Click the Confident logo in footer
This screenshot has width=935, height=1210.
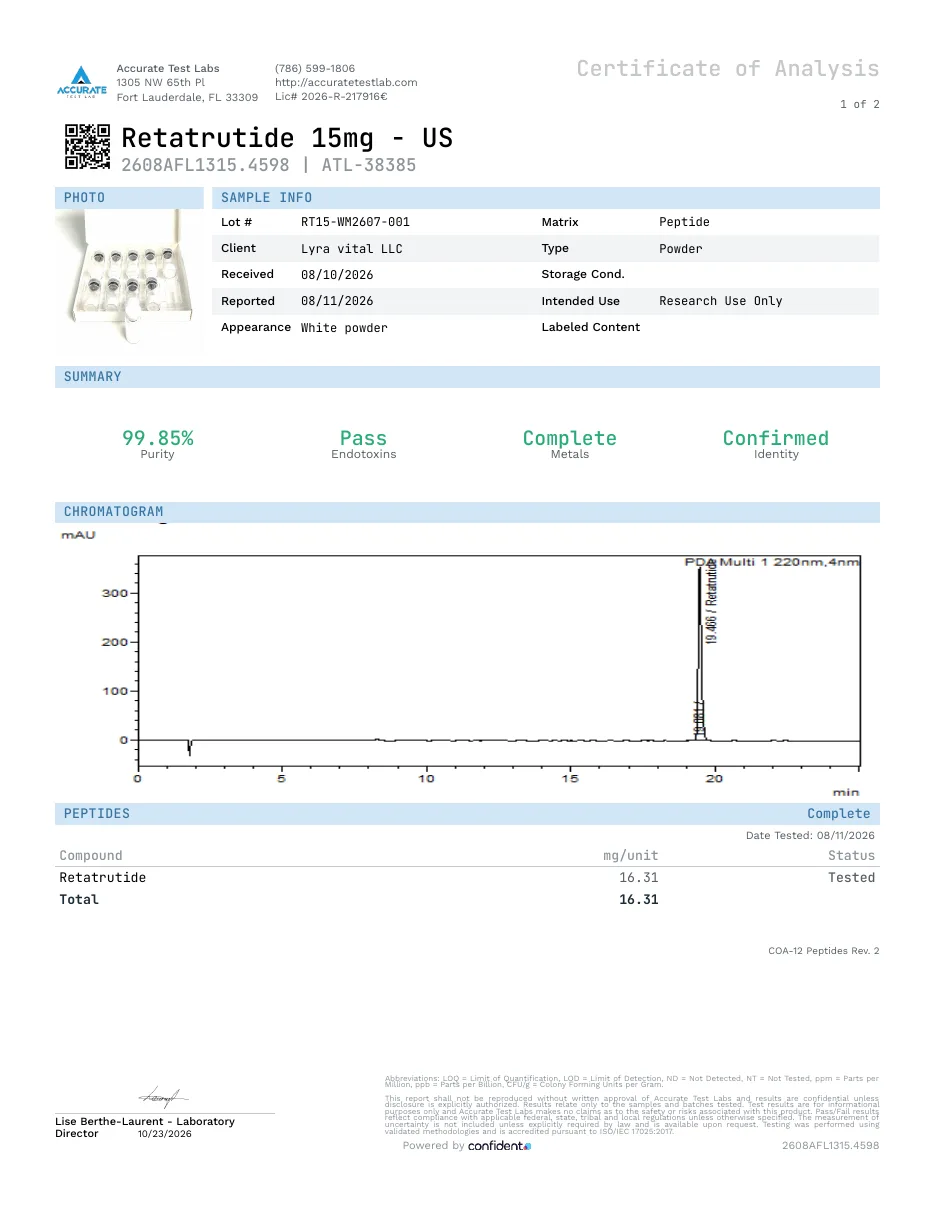point(500,1145)
